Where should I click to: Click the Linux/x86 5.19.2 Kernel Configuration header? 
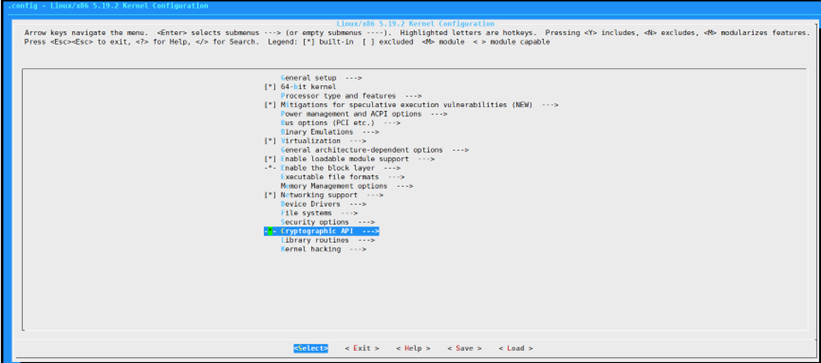coord(417,24)
